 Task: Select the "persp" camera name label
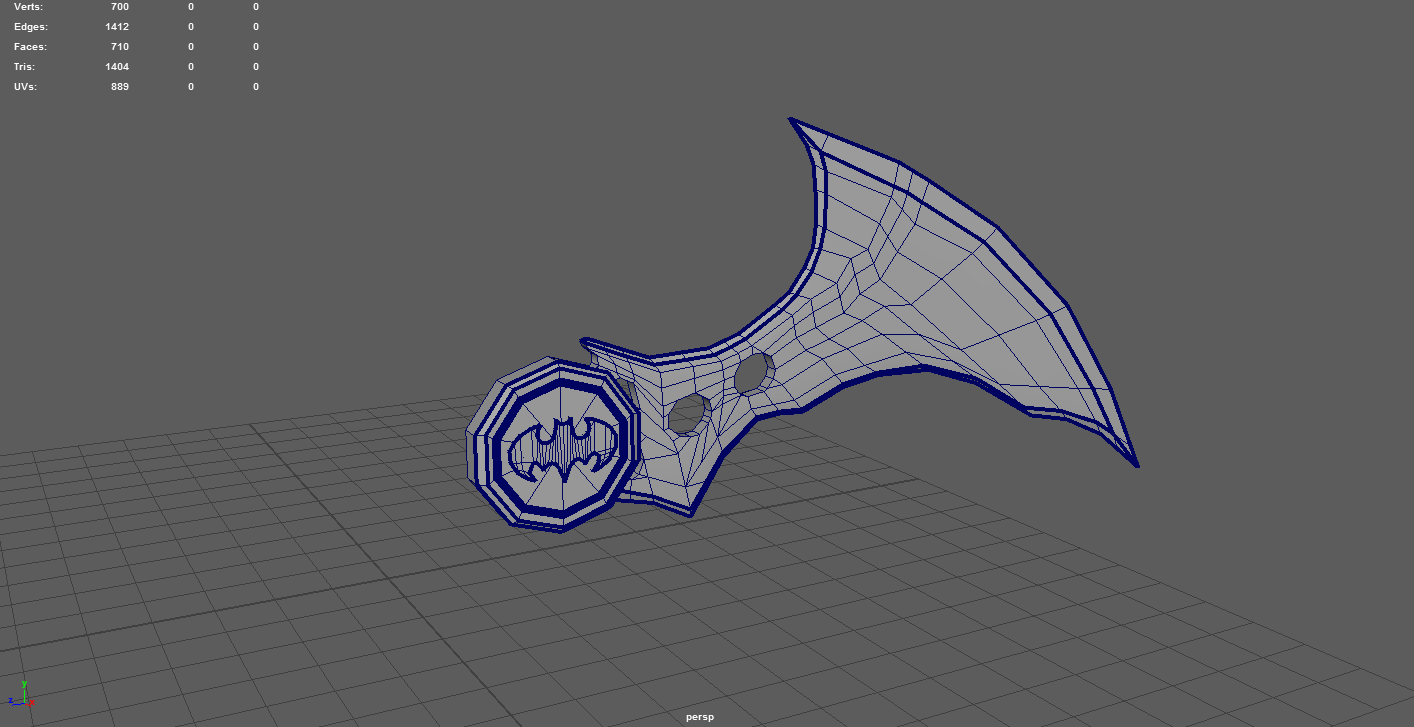(x=700, y=717)
